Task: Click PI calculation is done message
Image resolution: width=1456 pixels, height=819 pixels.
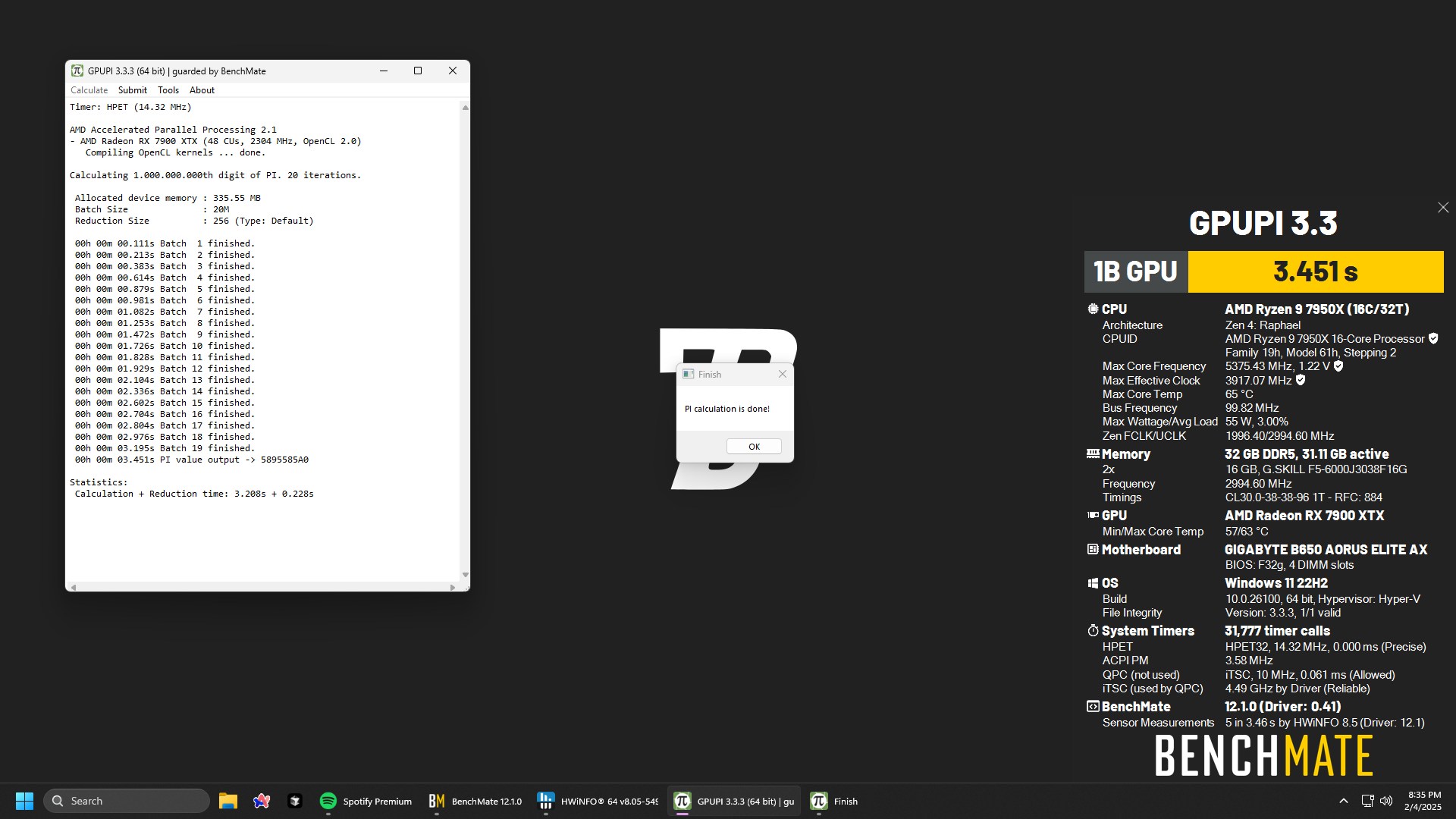Action: click(727, 409)
